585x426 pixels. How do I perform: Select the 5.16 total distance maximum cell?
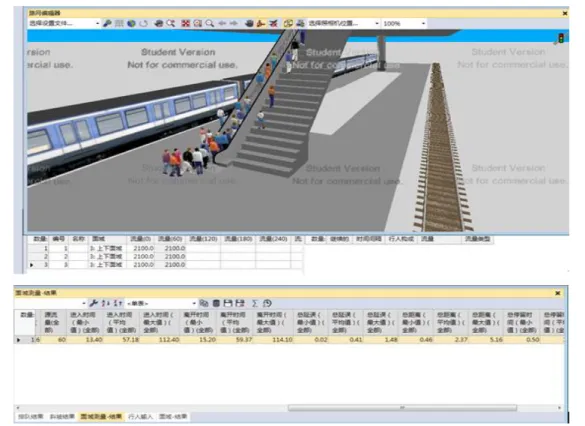(485, 339)
